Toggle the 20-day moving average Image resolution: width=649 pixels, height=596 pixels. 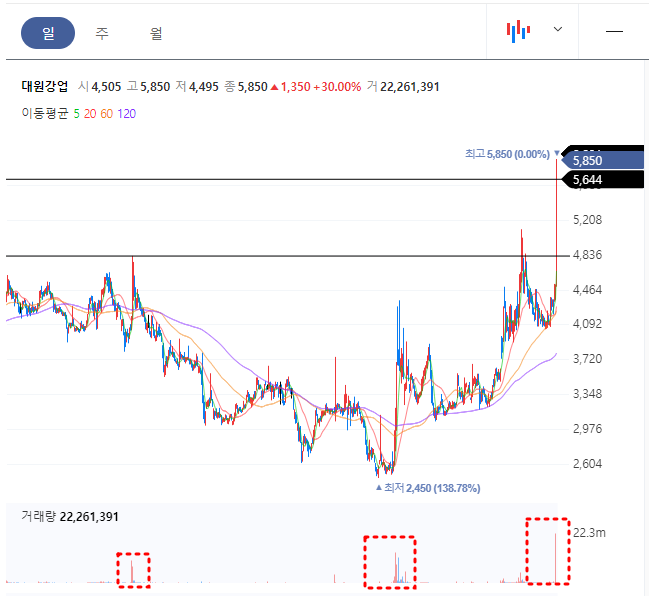point(90,114)
